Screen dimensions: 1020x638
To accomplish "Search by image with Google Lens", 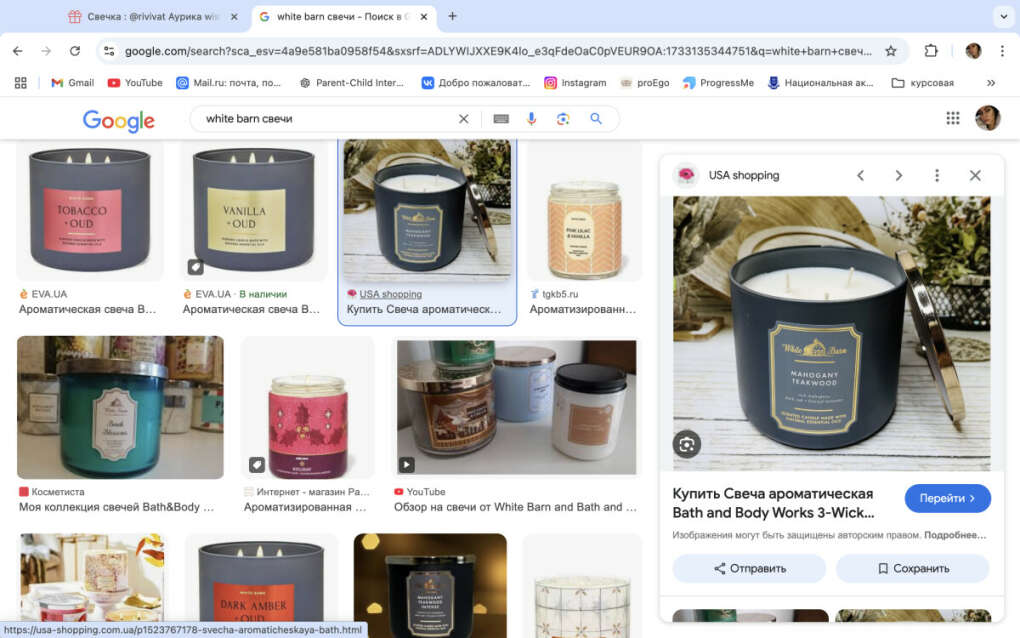I will click(563, 119).
